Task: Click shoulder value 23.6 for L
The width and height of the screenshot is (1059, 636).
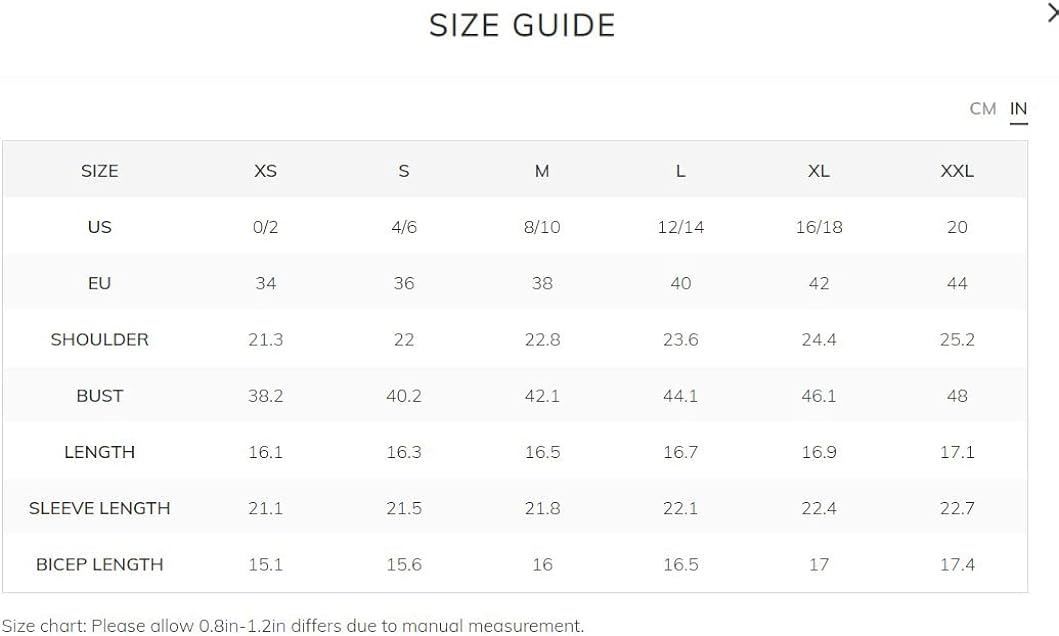Action: [680, 340]
